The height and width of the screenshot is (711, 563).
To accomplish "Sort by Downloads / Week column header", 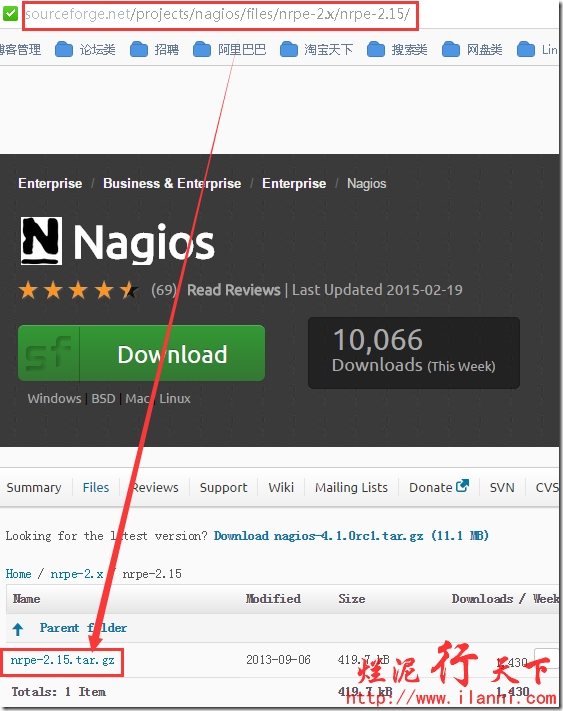I will click(x=505, y=599).
